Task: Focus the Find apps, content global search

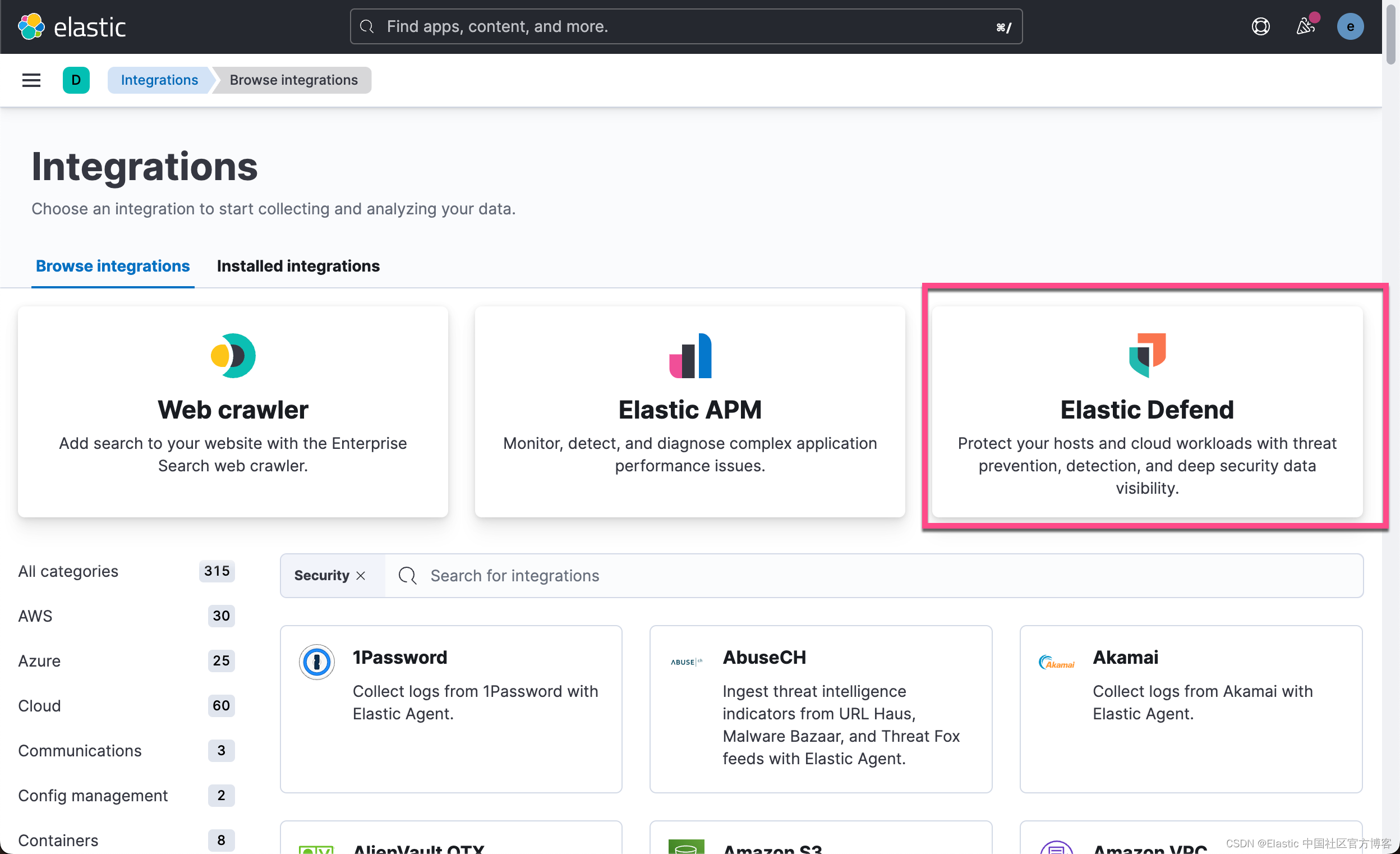Action: (687, 27)
